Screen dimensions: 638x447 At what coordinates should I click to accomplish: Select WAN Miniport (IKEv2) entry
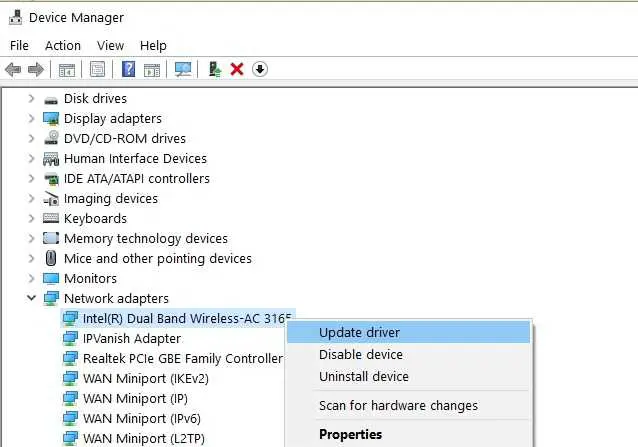pyautogui.click(x=146, y=379)
